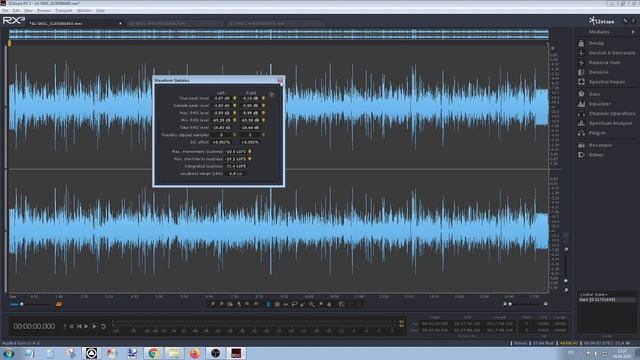The height and width of the screenshot is (360, 640).
Task: Open the Windows Start menu
Action: [x=9, y=353]
